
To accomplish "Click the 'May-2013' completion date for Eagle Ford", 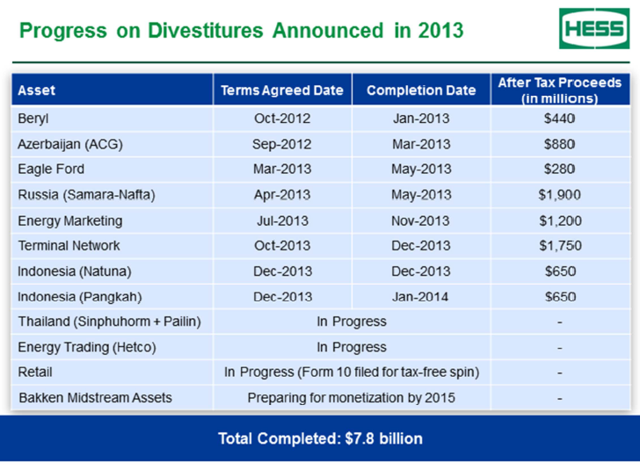I will point(421,169).
